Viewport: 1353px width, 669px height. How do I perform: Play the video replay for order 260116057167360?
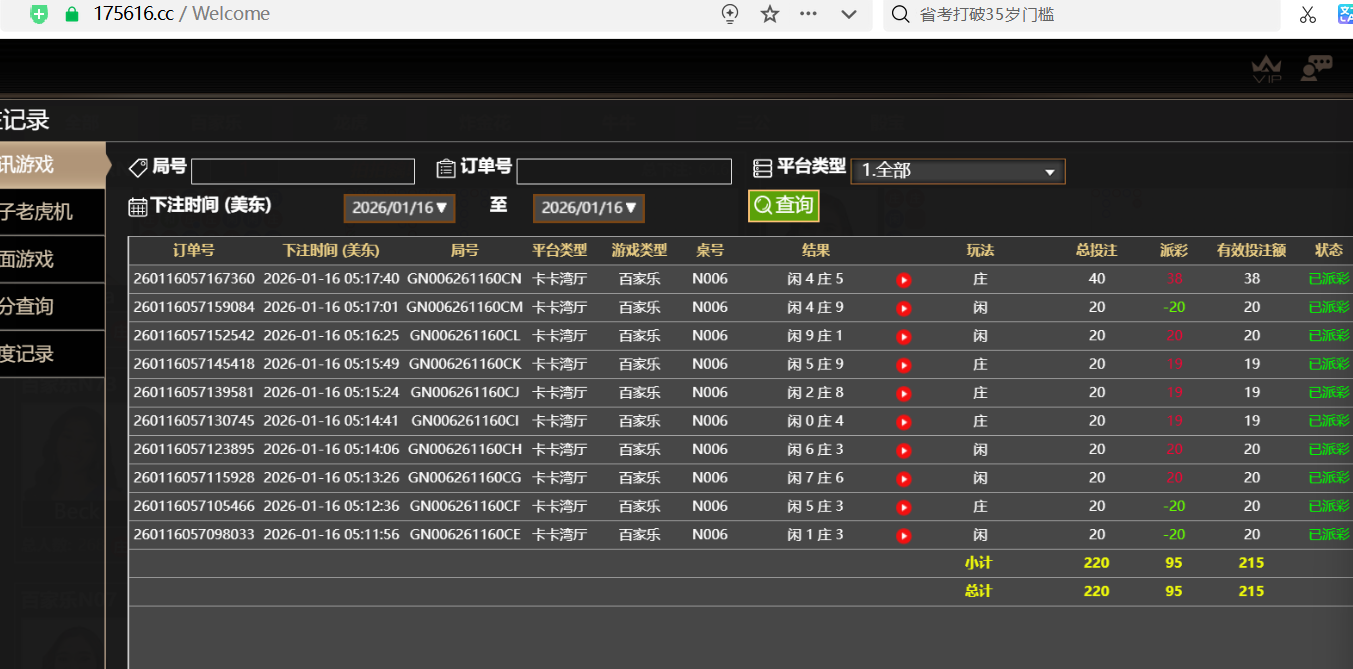pos(904,280)
